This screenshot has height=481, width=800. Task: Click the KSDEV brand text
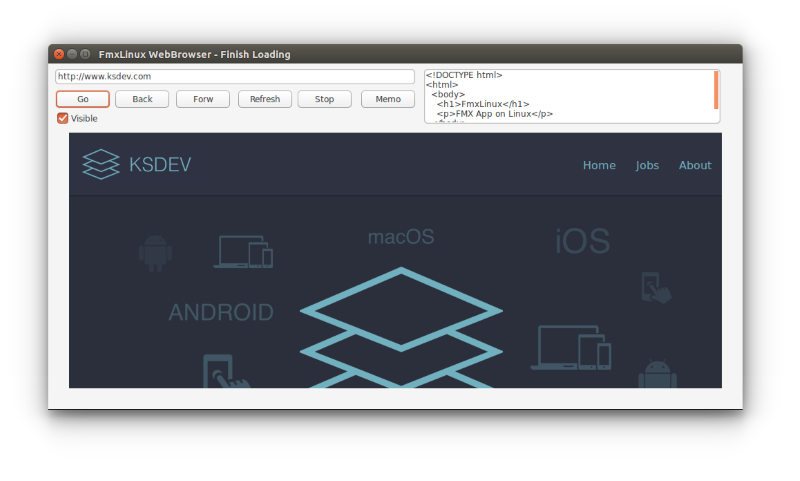click(x=160, y=165)
